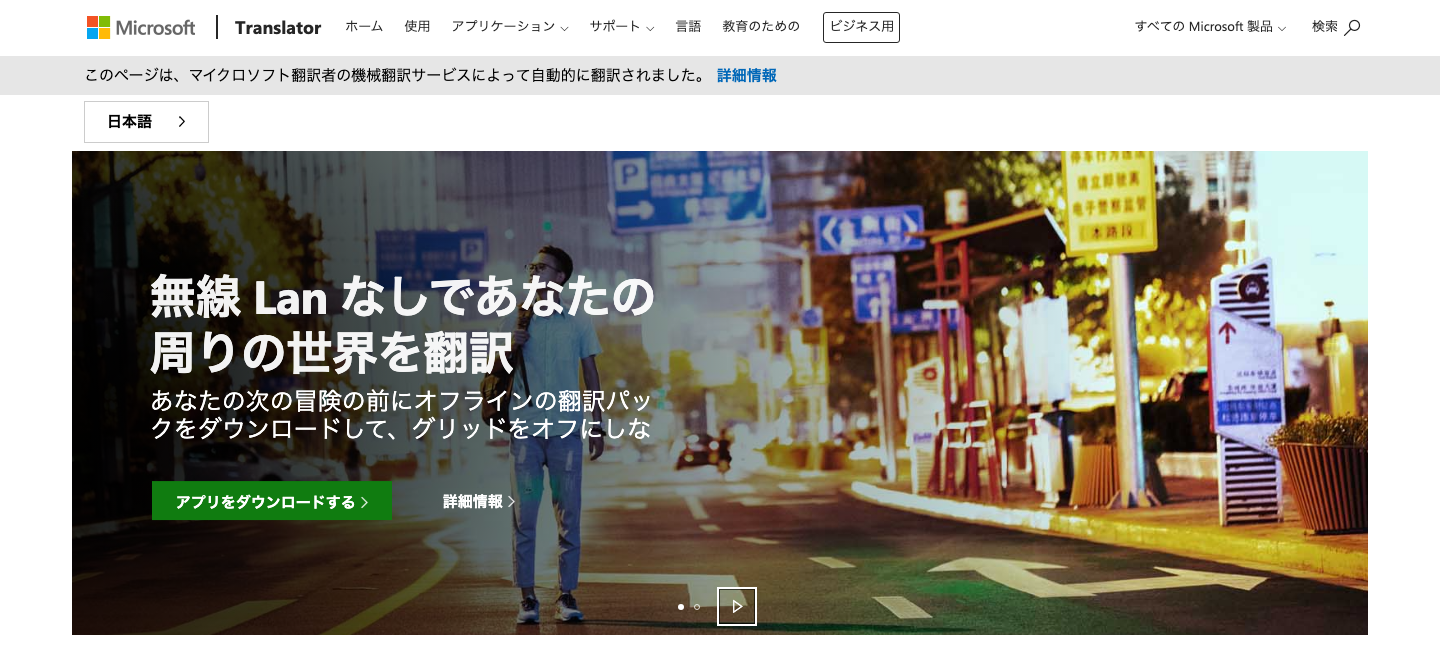This screenshot has width=1440, height=650.
Task: Open the 日本語 language selector
Action: point(146,122)
